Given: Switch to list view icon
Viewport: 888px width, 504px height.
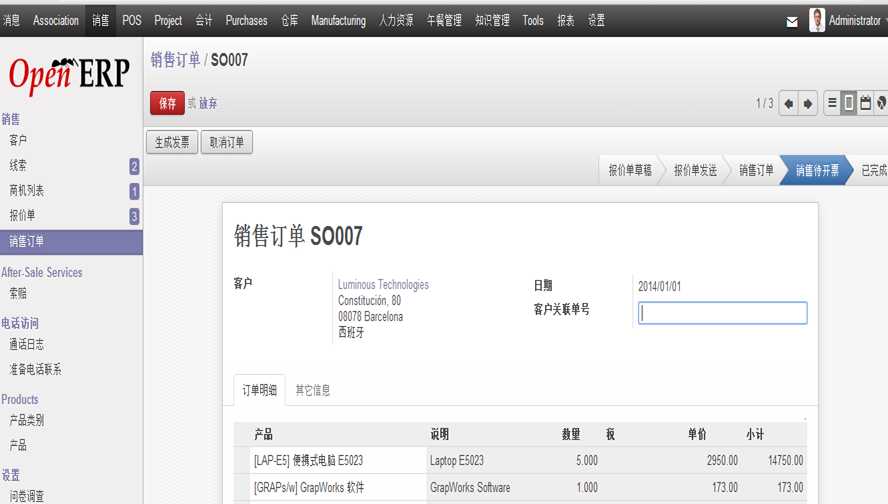Looking at the screenshot, I should pos(832,102).
